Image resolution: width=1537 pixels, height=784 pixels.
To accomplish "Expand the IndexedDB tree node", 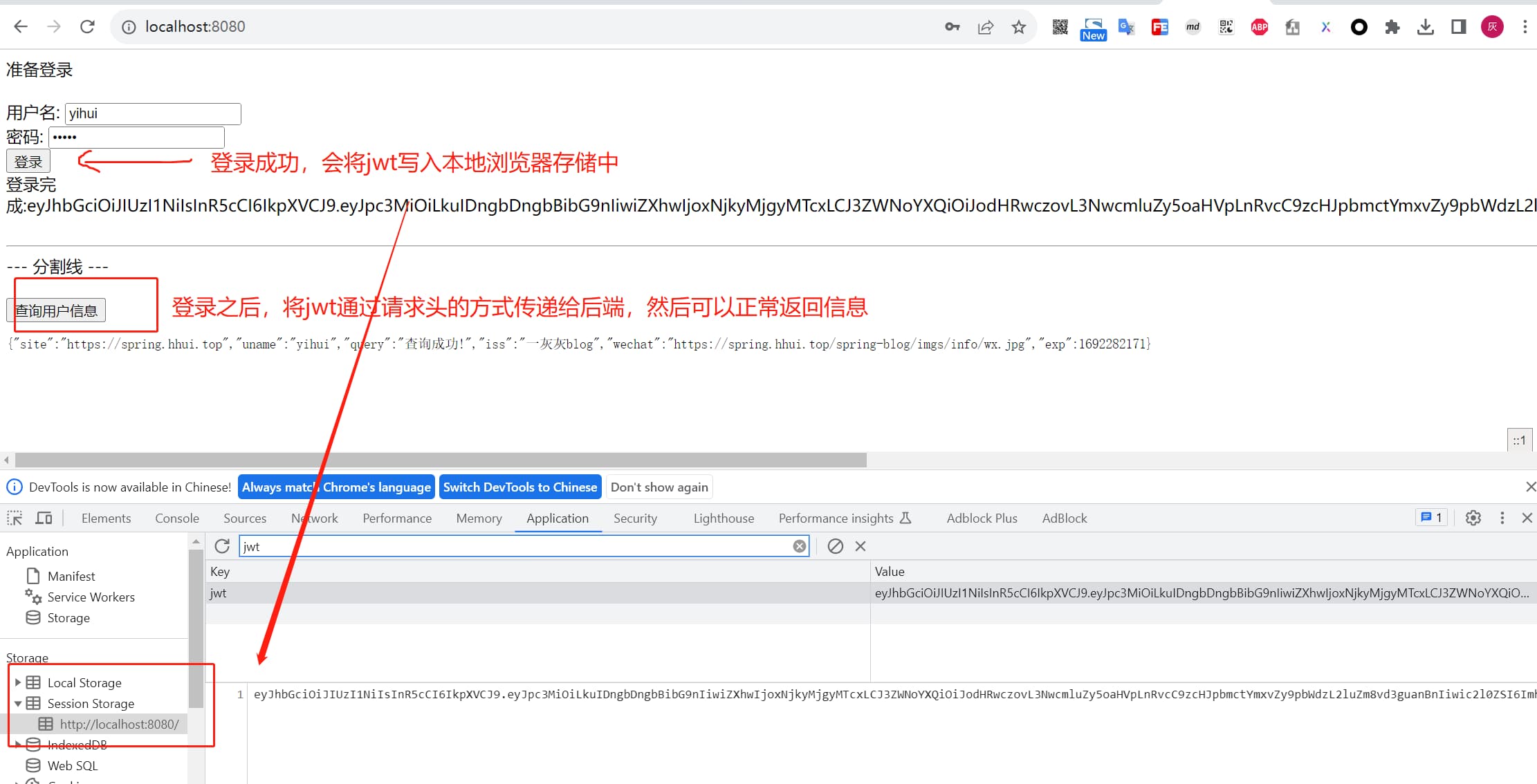I will 18,745.
